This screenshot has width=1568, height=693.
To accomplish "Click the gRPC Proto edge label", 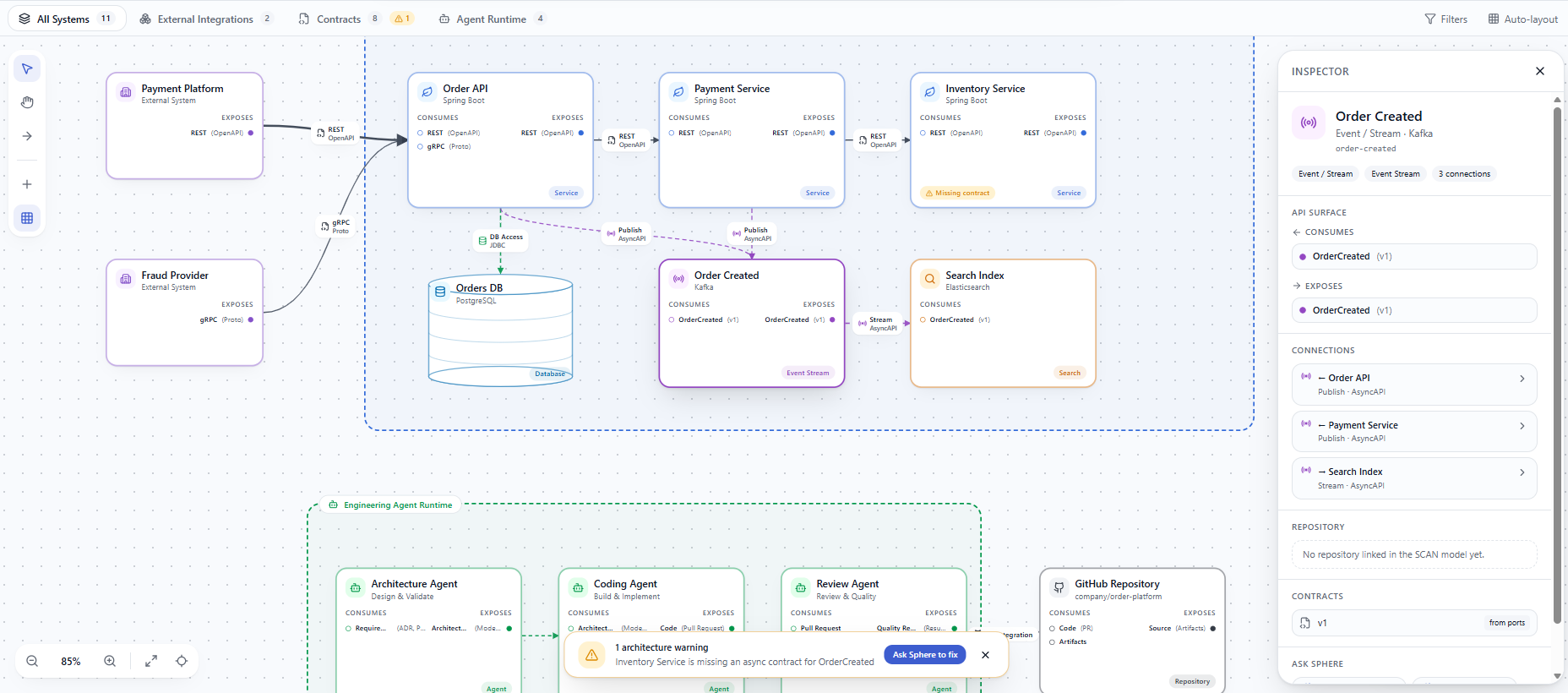I will (x=335, y=226).
